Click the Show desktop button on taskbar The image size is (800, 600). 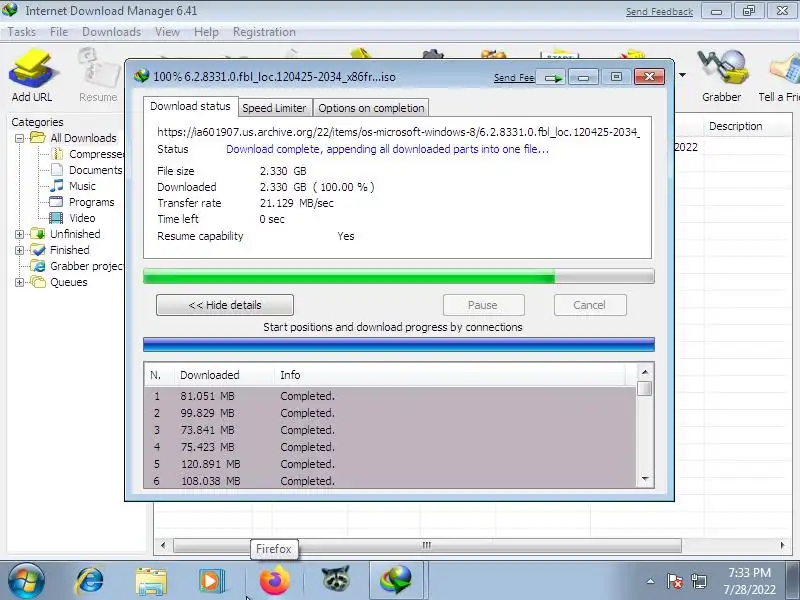pos(794,581)
